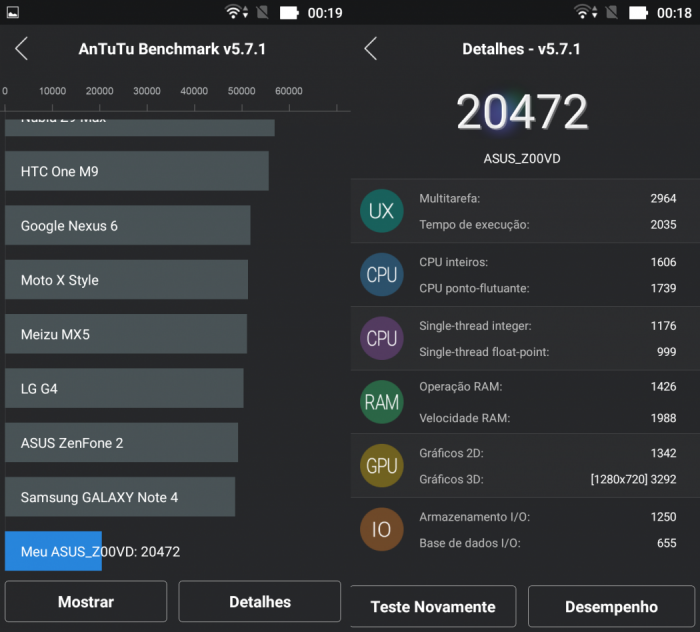Tap the 60000 chart axis label
Viewport: 700px width, 632px height.
289,91
